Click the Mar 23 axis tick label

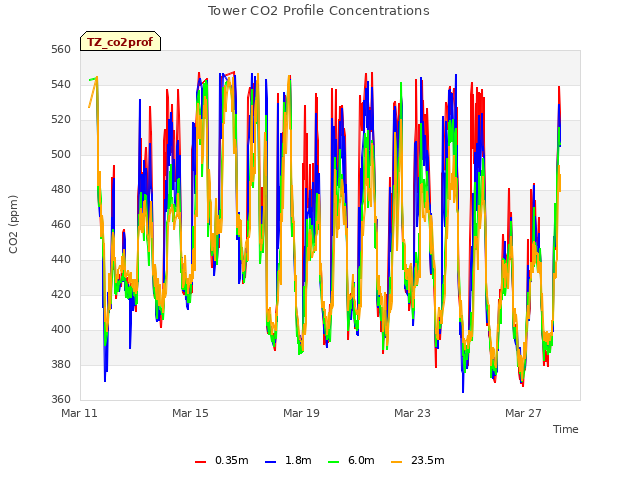[412, 413]
